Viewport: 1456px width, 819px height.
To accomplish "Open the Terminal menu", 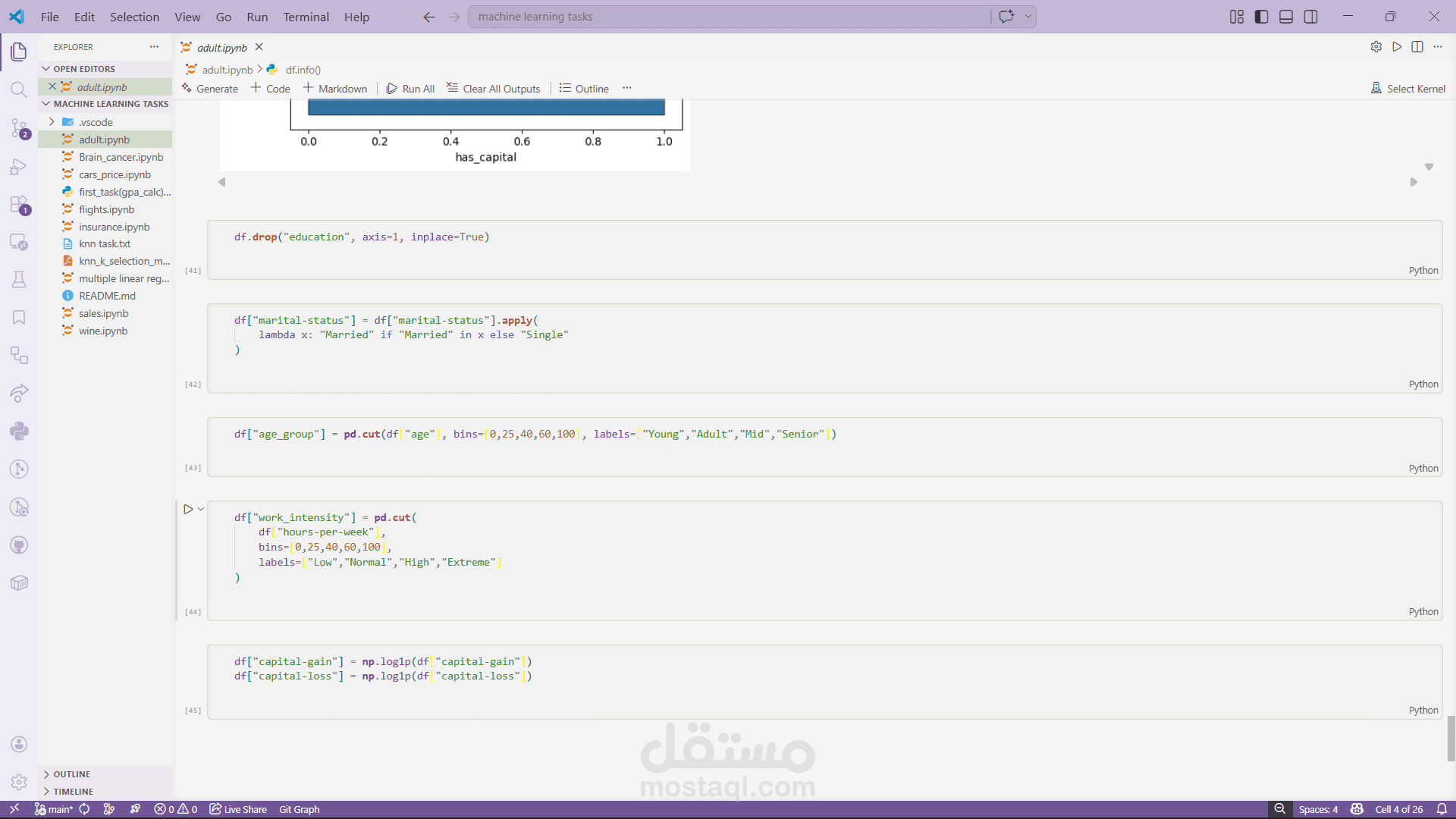I will [x=306, y=17].
